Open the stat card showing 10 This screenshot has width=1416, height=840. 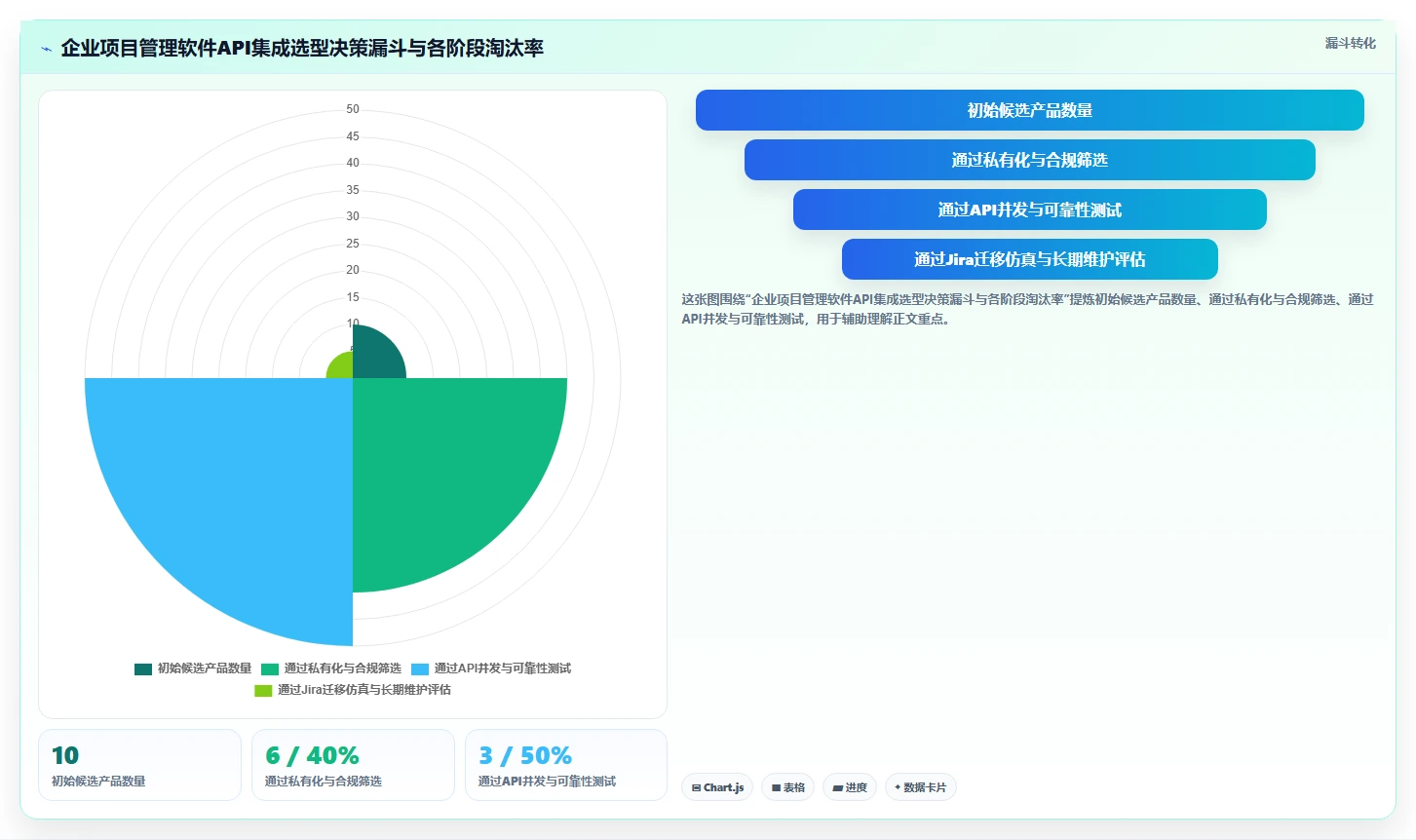click(139, 765)
